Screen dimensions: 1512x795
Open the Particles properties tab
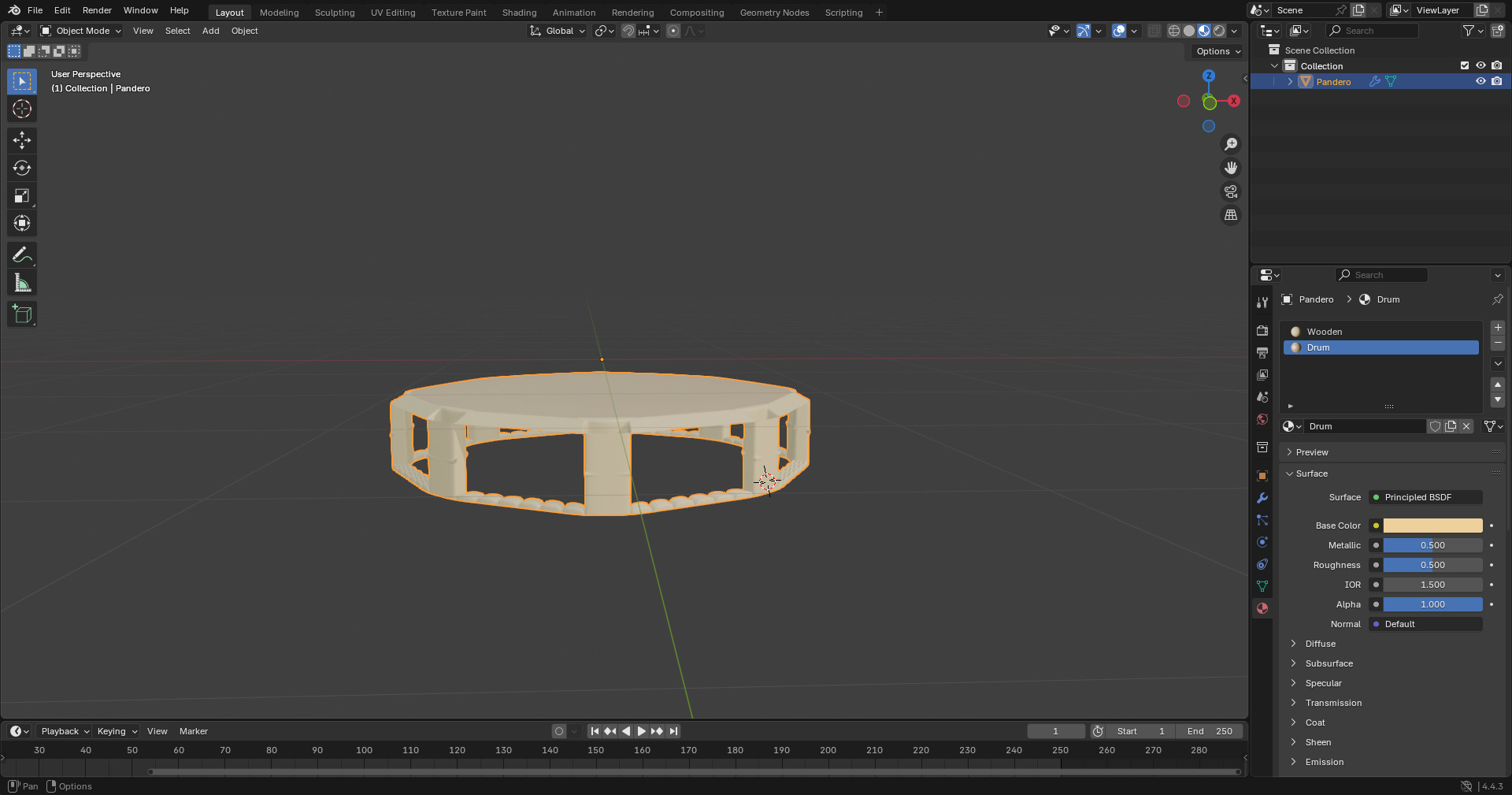[x=1262, y=520]
